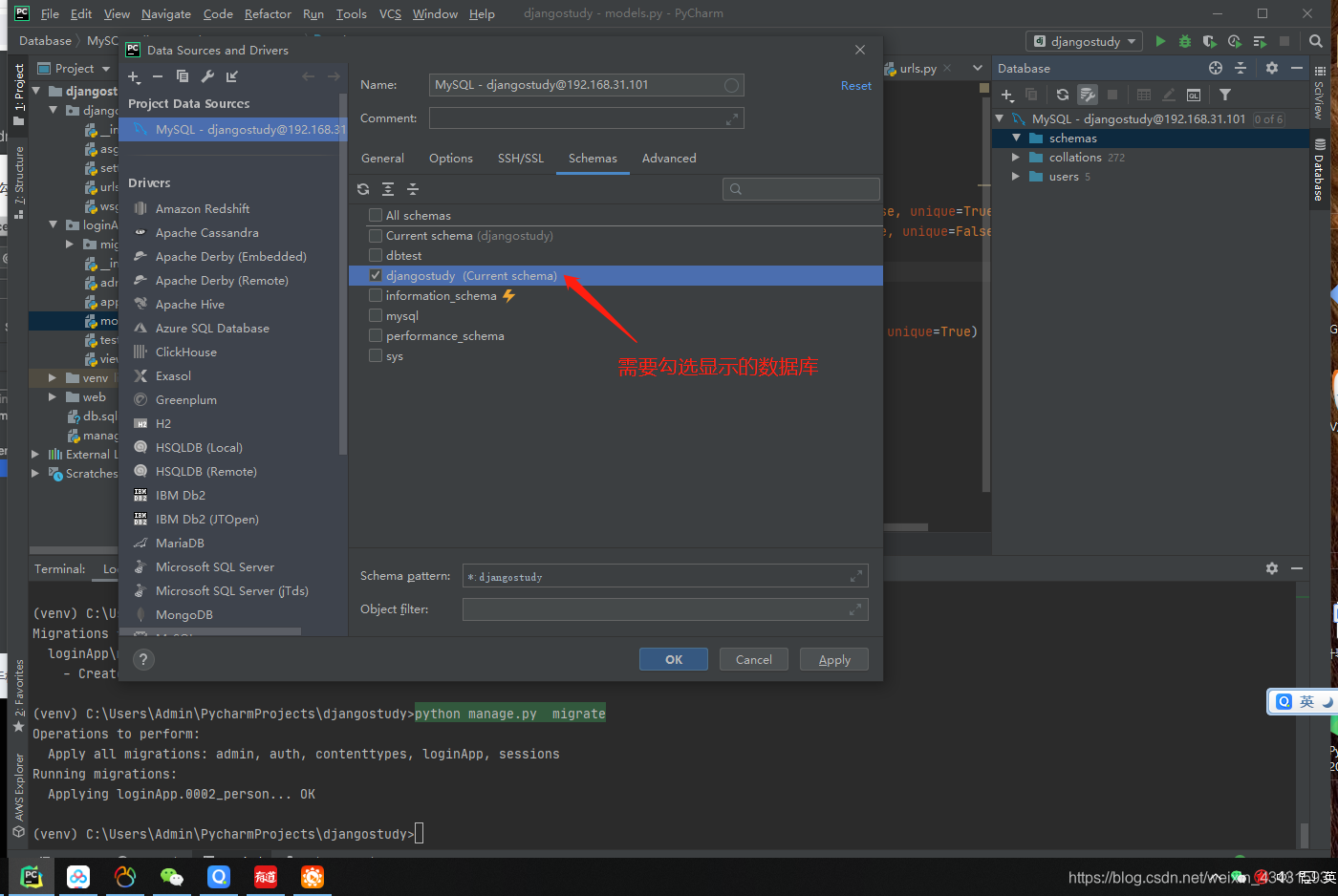This screenshot has height=896, width=1338.
Task: Expand the venv folder in project tree
Action: [53, 378]
